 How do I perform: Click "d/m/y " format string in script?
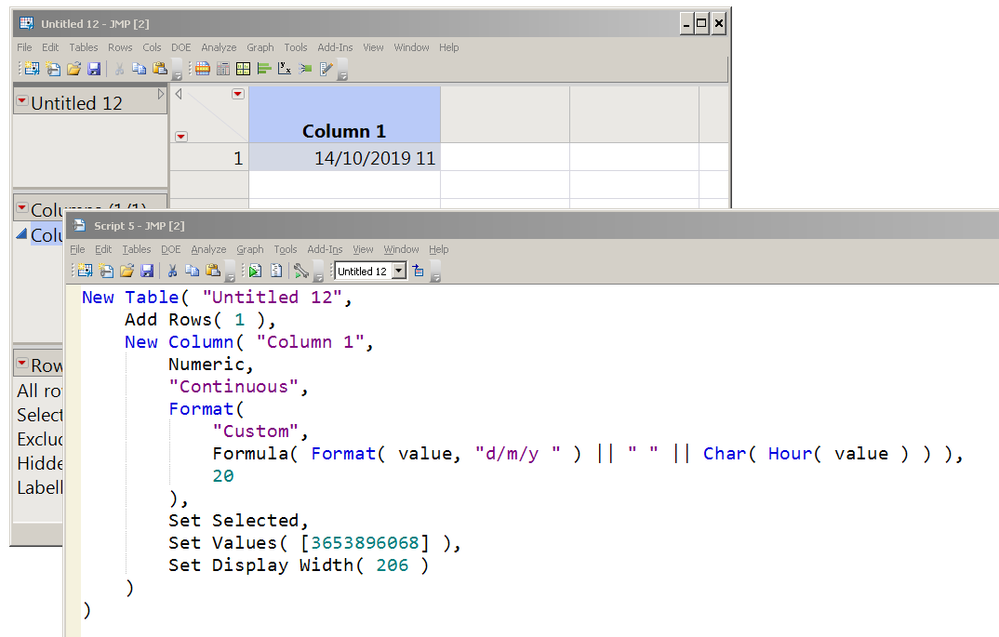[x=518, y=454]
